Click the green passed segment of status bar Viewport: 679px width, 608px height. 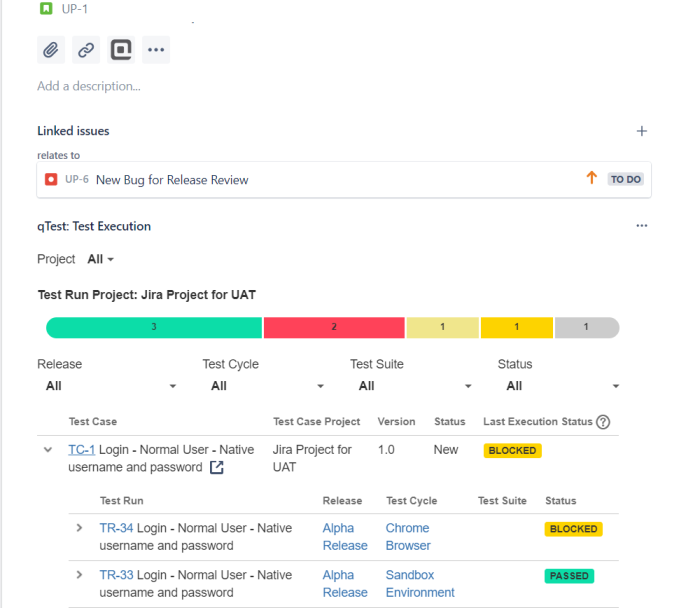pos(154,327)
